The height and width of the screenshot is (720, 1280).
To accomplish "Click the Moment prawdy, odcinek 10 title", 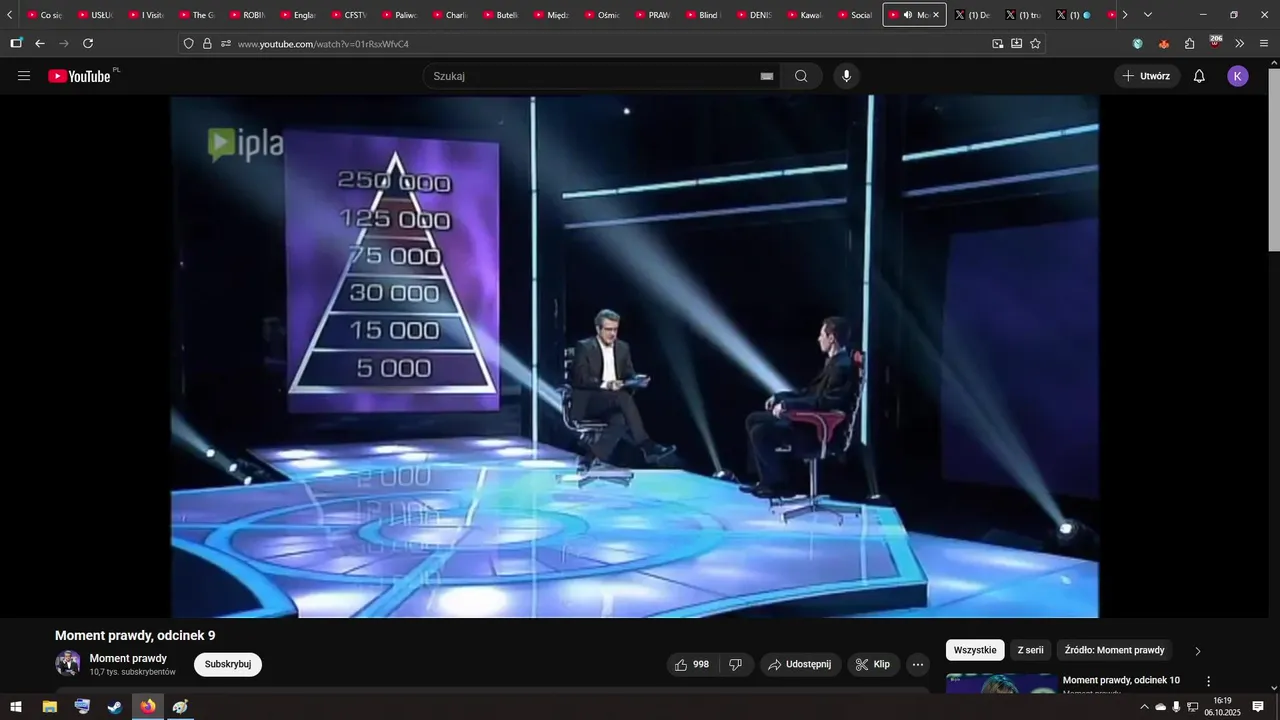I will tap(1121, 680).
